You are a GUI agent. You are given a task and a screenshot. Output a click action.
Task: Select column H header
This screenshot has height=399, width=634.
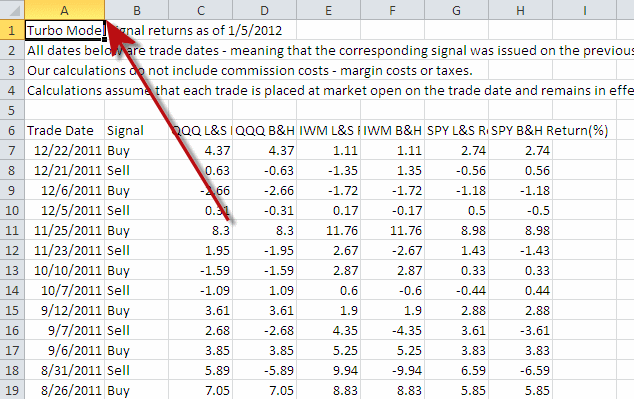(x=520, y=10)
